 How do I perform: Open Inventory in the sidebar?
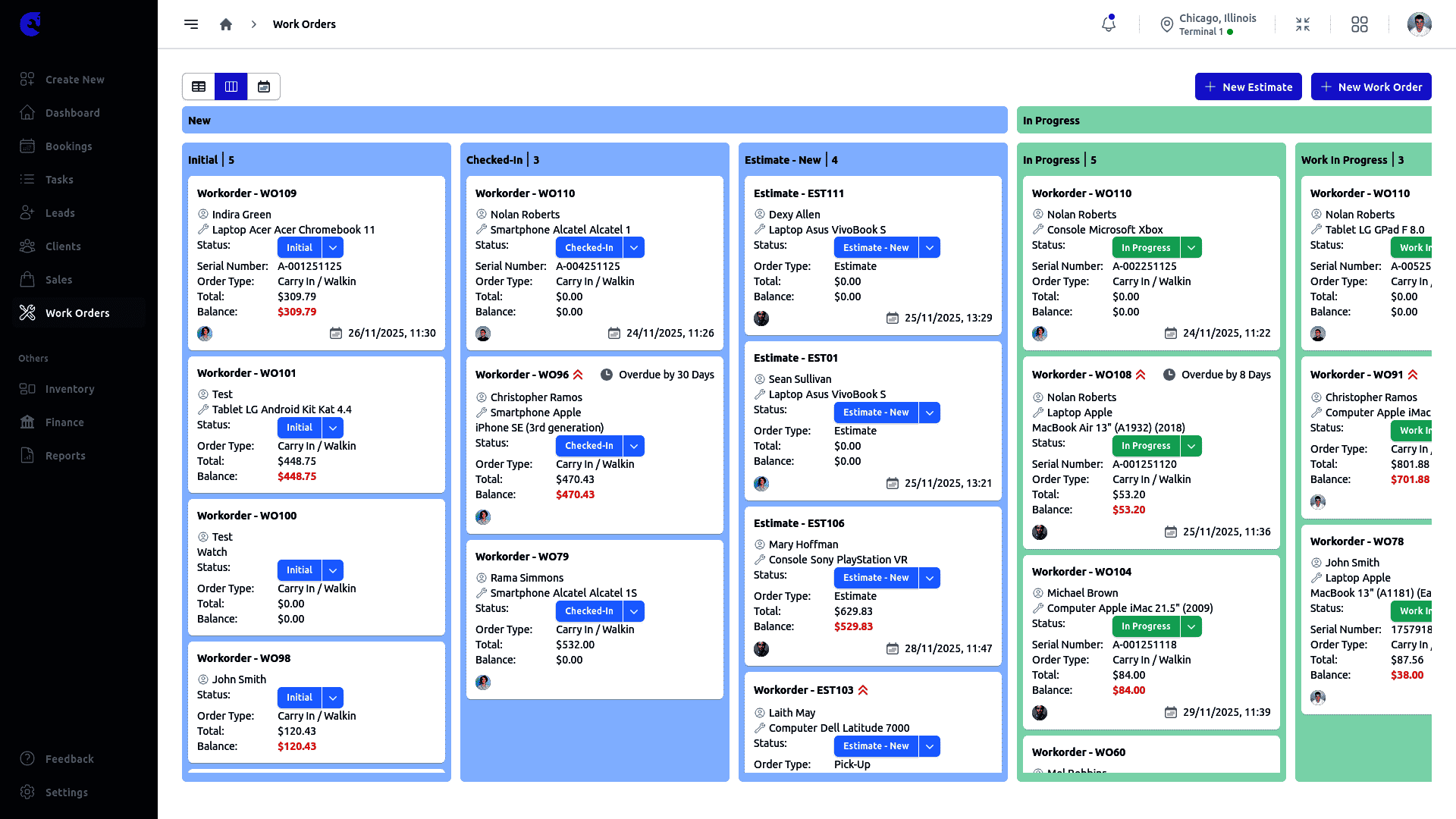tap(70, 389)
